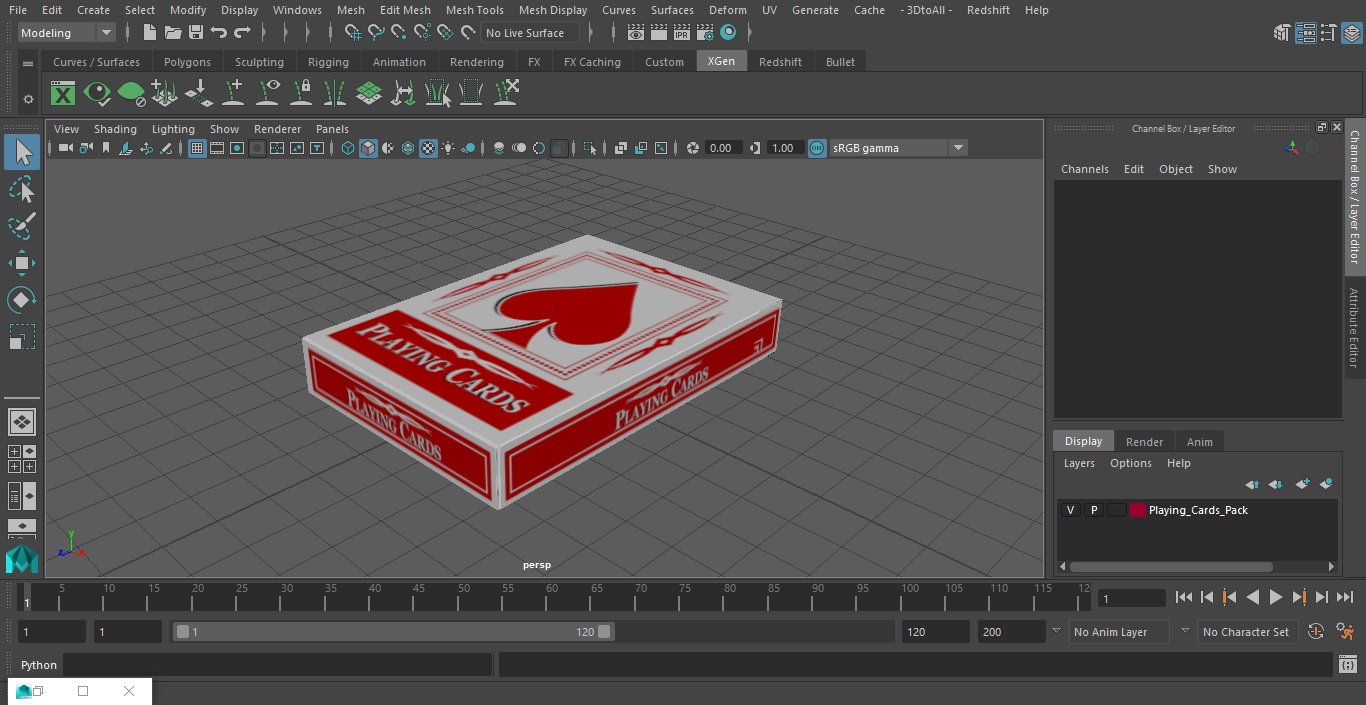Choose the Paint selection tool
The height and width of the screenshot is (705, 1366).
click(22, 226)
